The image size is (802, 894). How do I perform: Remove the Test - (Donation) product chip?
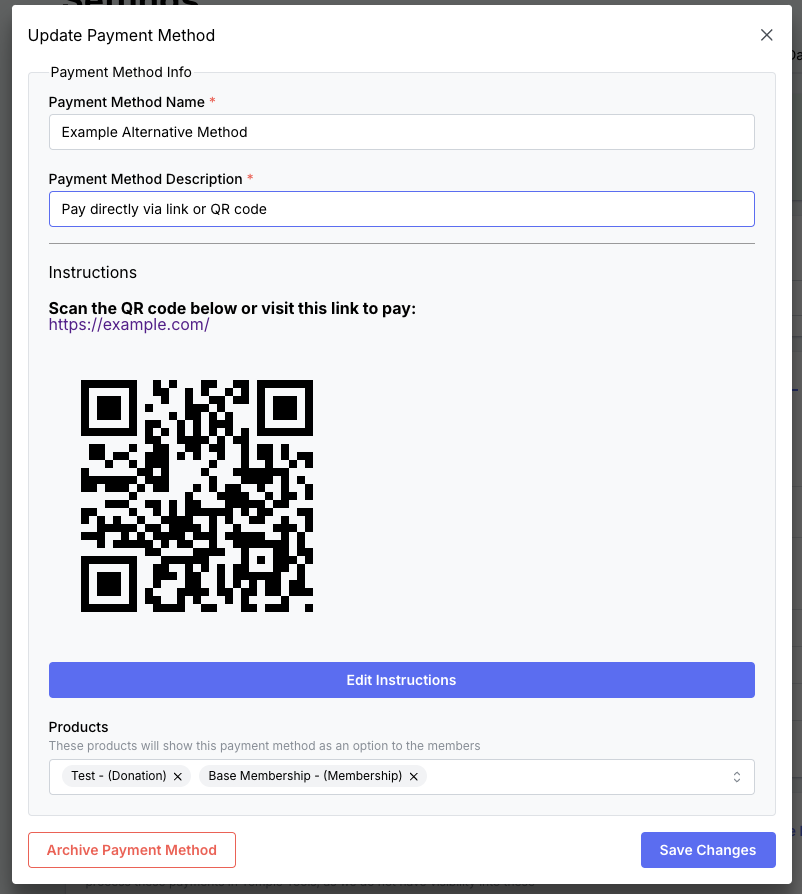click(x=177, y=776)
